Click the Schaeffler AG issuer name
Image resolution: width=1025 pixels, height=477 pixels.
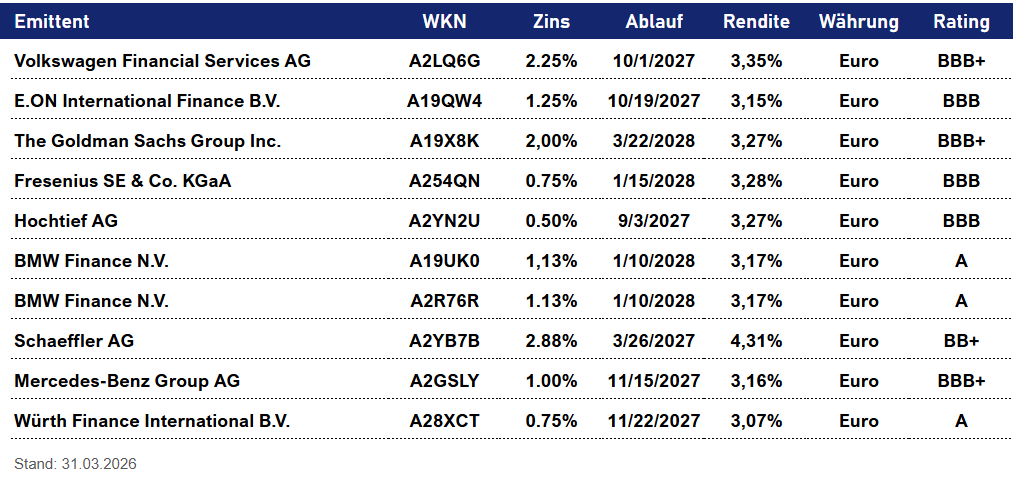click(74, 341)
